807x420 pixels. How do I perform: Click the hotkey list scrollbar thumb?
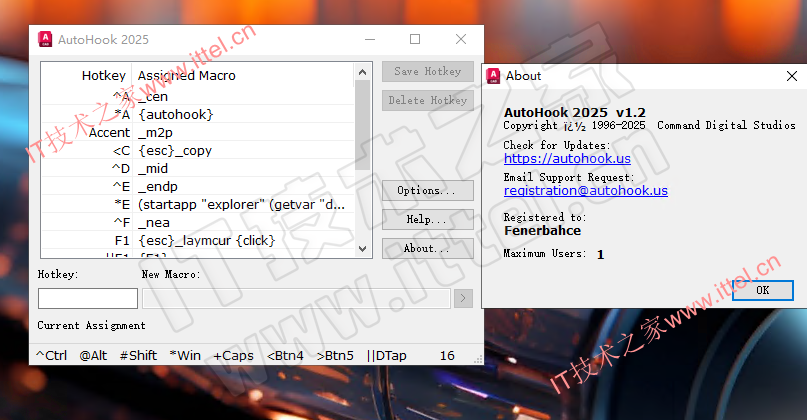[x=362, y=125]
